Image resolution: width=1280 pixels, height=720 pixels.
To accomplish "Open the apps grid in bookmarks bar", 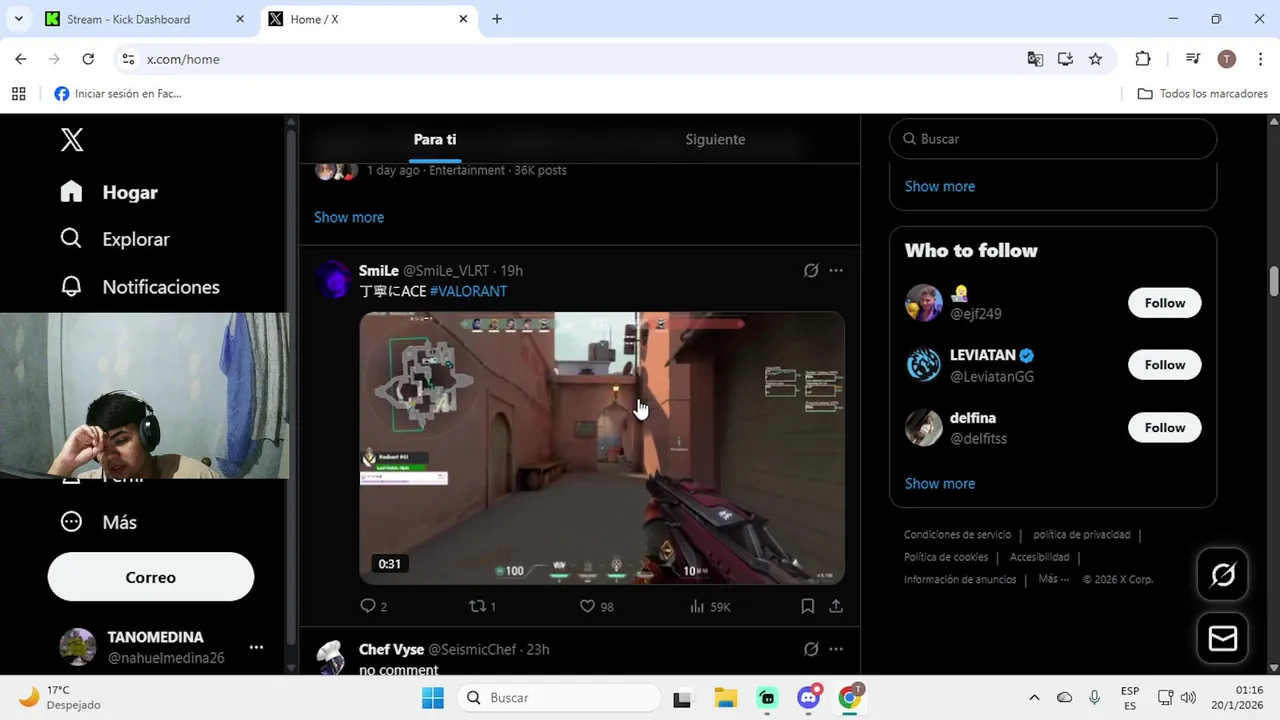I will click(x=18, y=94).
